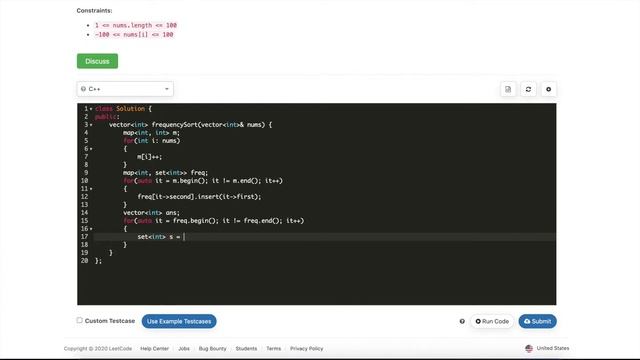Collapse code fold arrow on line 3
640x360 pixels.
[91, 125]
